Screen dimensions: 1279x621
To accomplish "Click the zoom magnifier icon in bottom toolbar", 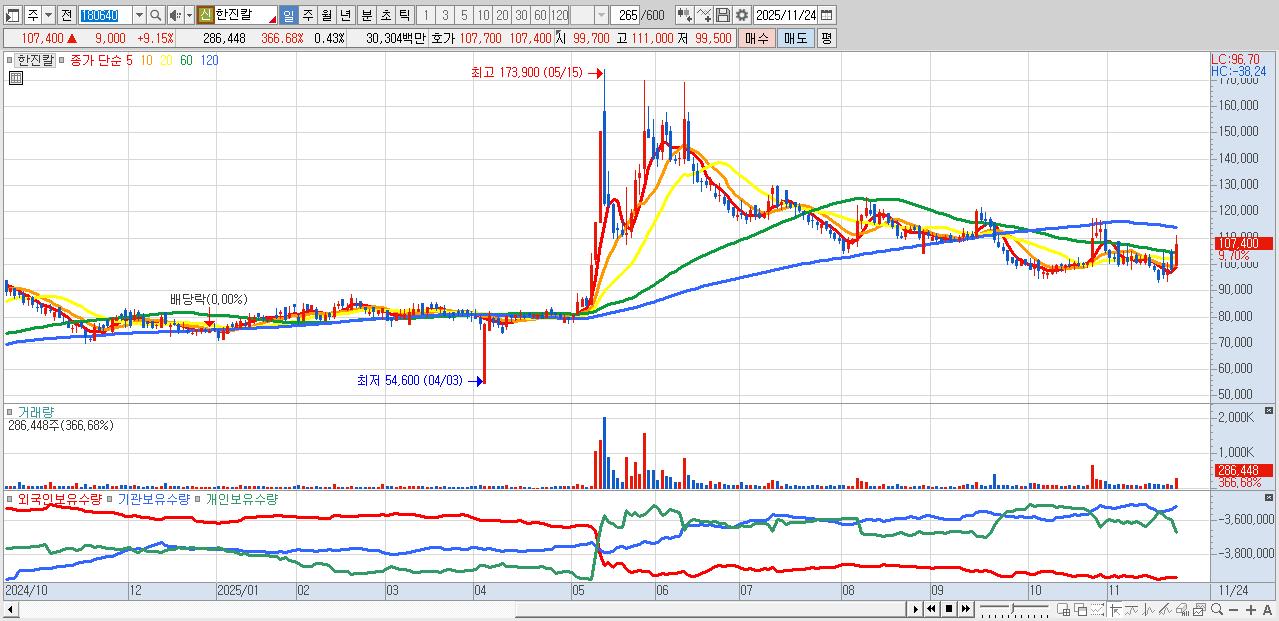I will click(x=1217, y=609).
